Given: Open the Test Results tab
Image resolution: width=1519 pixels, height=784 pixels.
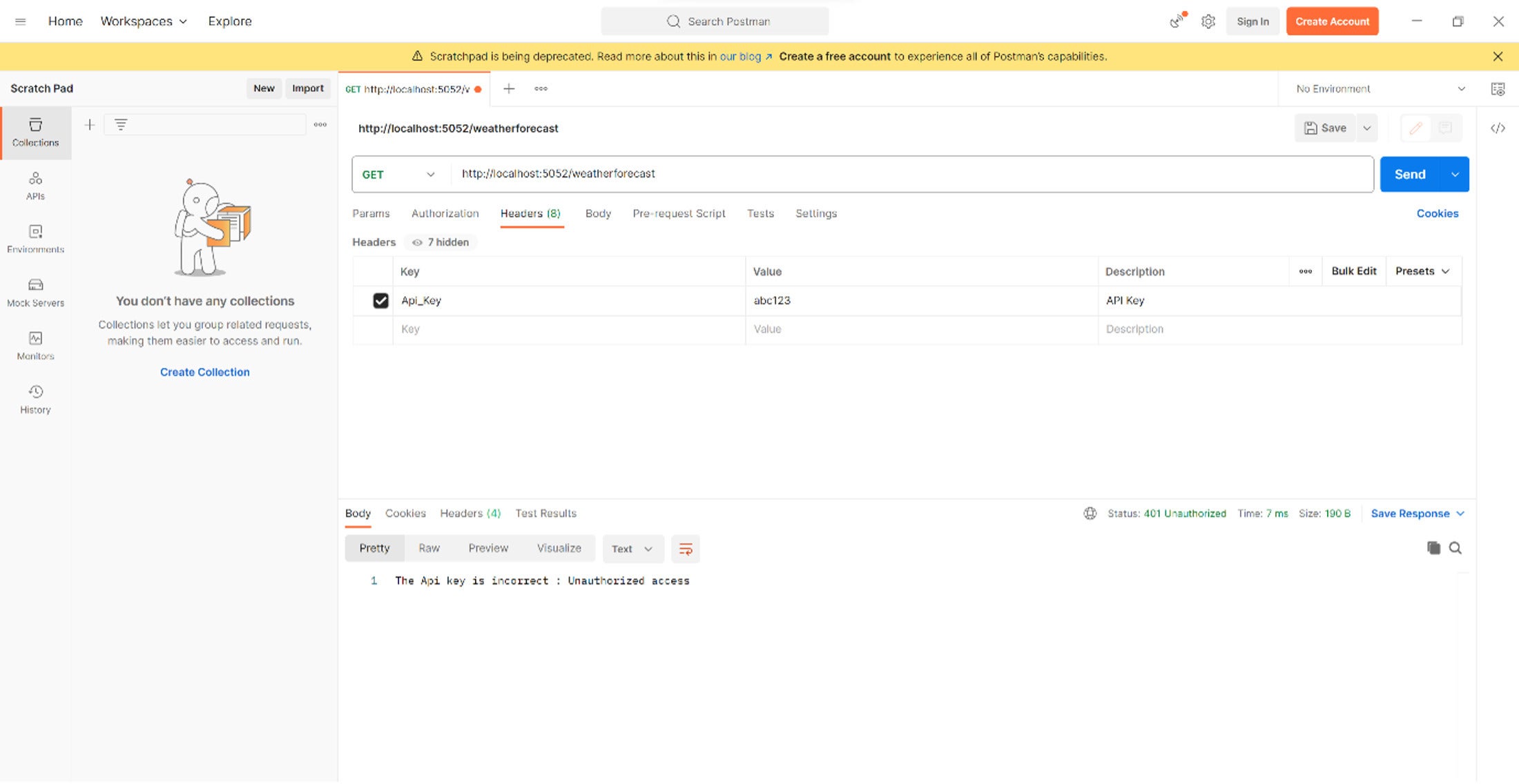Looking at the screenshot, I should click(545, 513).
